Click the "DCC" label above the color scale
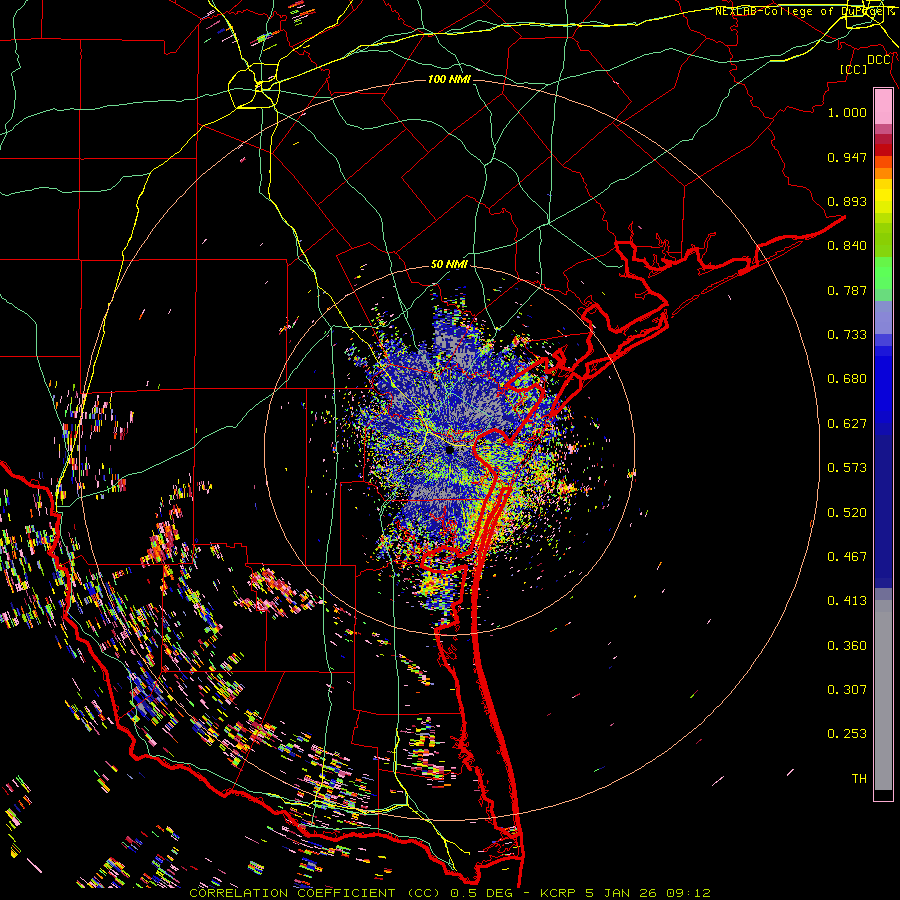Image resolution: width=900 pixels, height=900 pixels. [x=879, y=60]
